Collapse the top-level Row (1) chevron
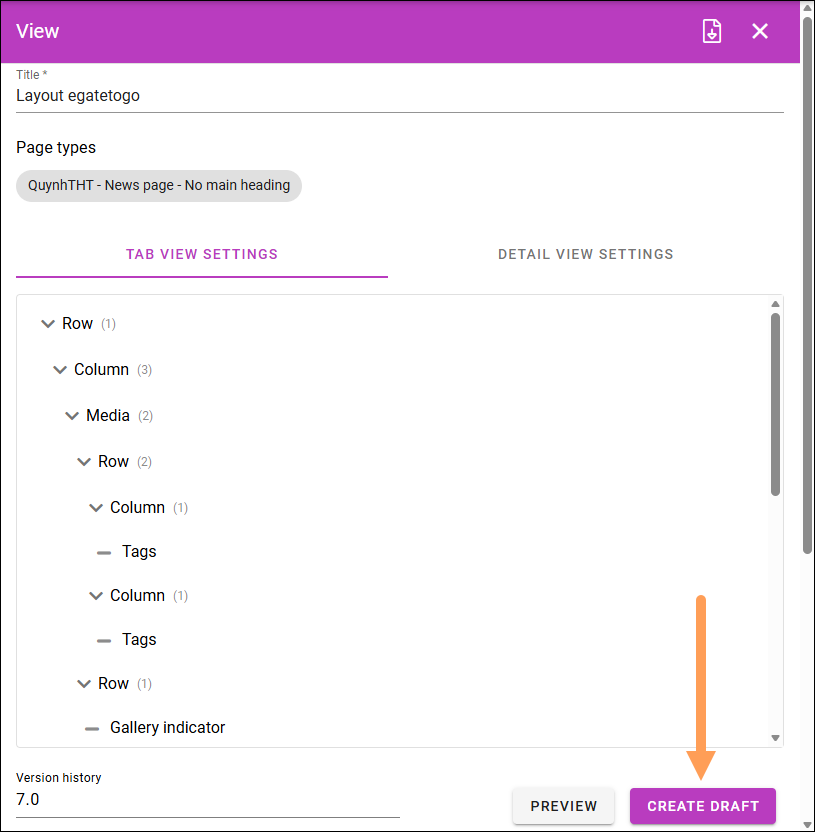The height and width of the screenshot is (832, 815). coord(48,324)
